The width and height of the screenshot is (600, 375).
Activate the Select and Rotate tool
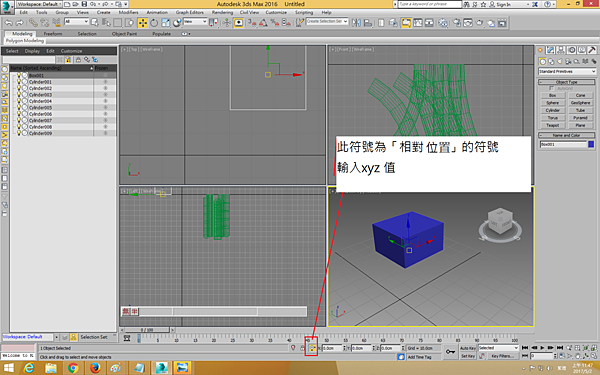[x=154, y=23]
